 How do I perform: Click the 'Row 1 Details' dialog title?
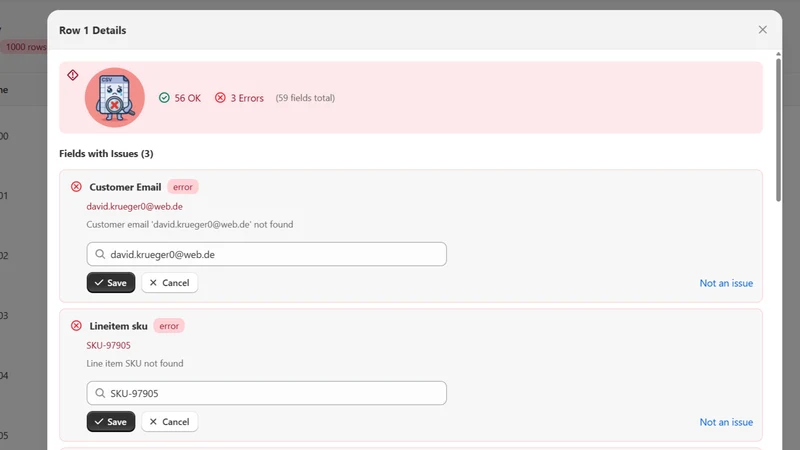coord(92,30)
